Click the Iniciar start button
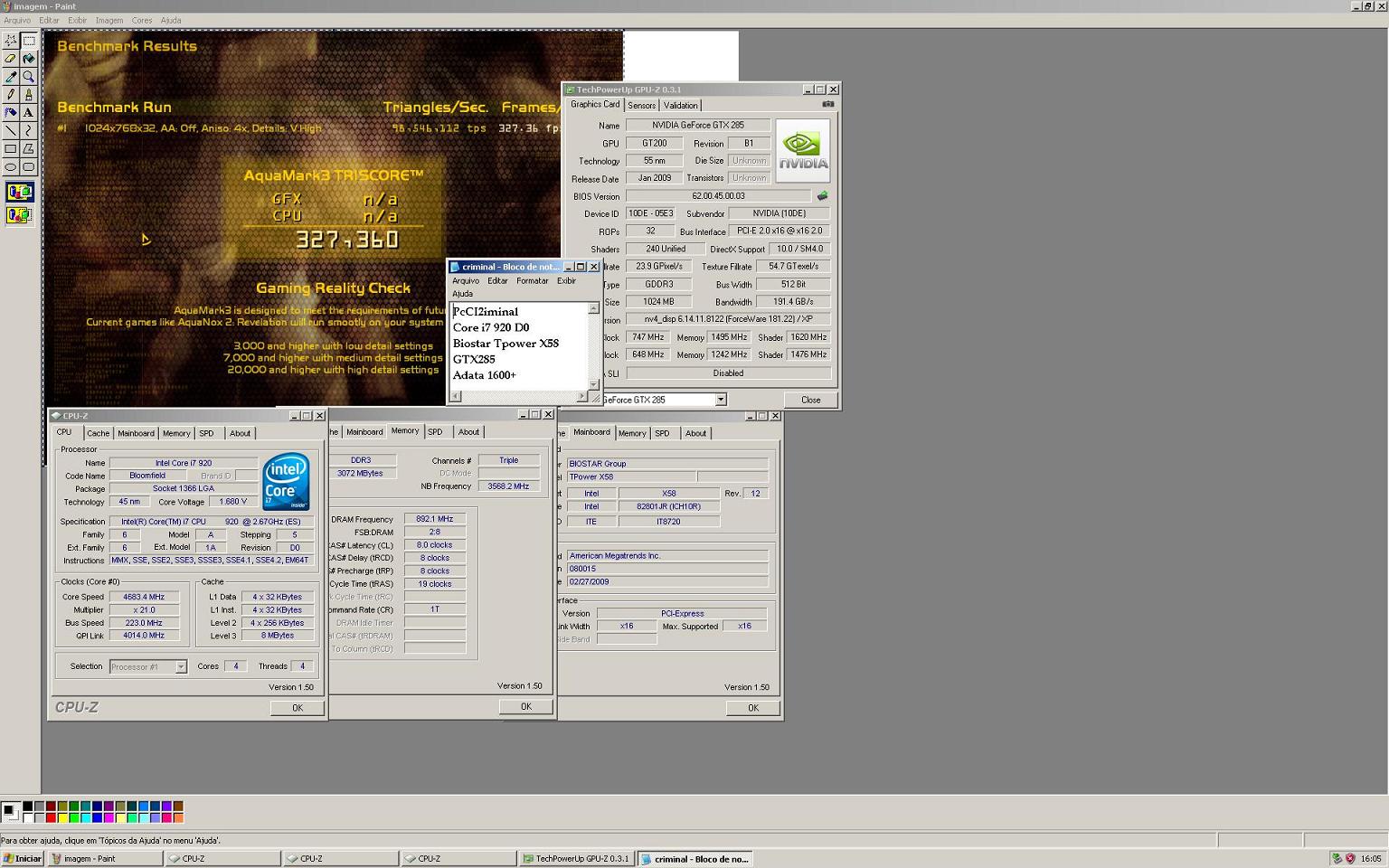This screenshot has width=1389, height=868. pos(23,859)
